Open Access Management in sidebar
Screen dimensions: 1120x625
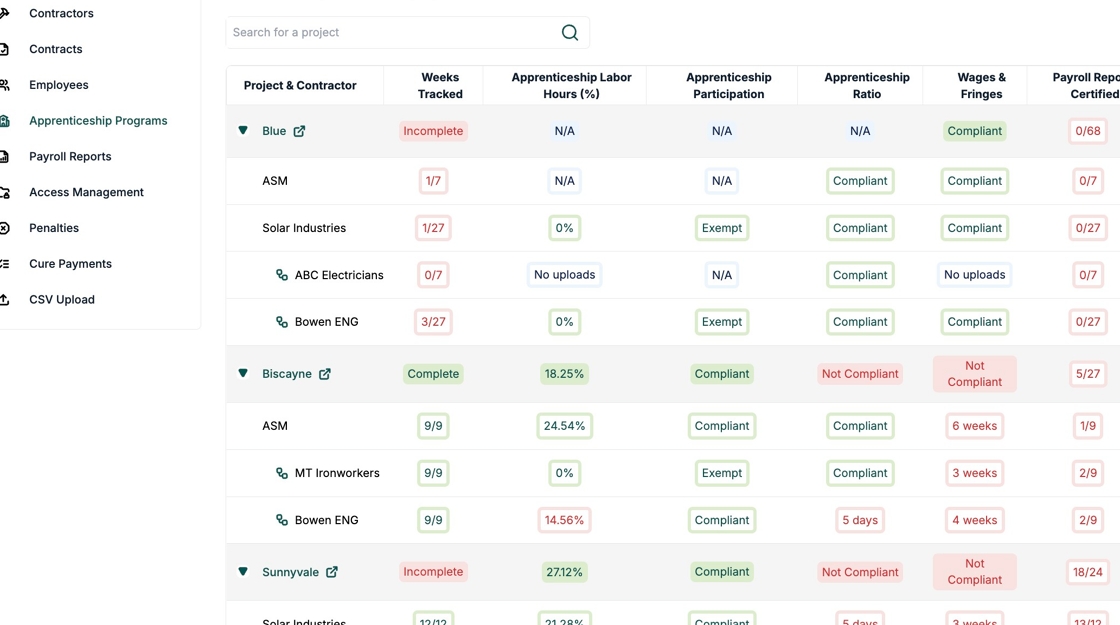coord(86,192)
